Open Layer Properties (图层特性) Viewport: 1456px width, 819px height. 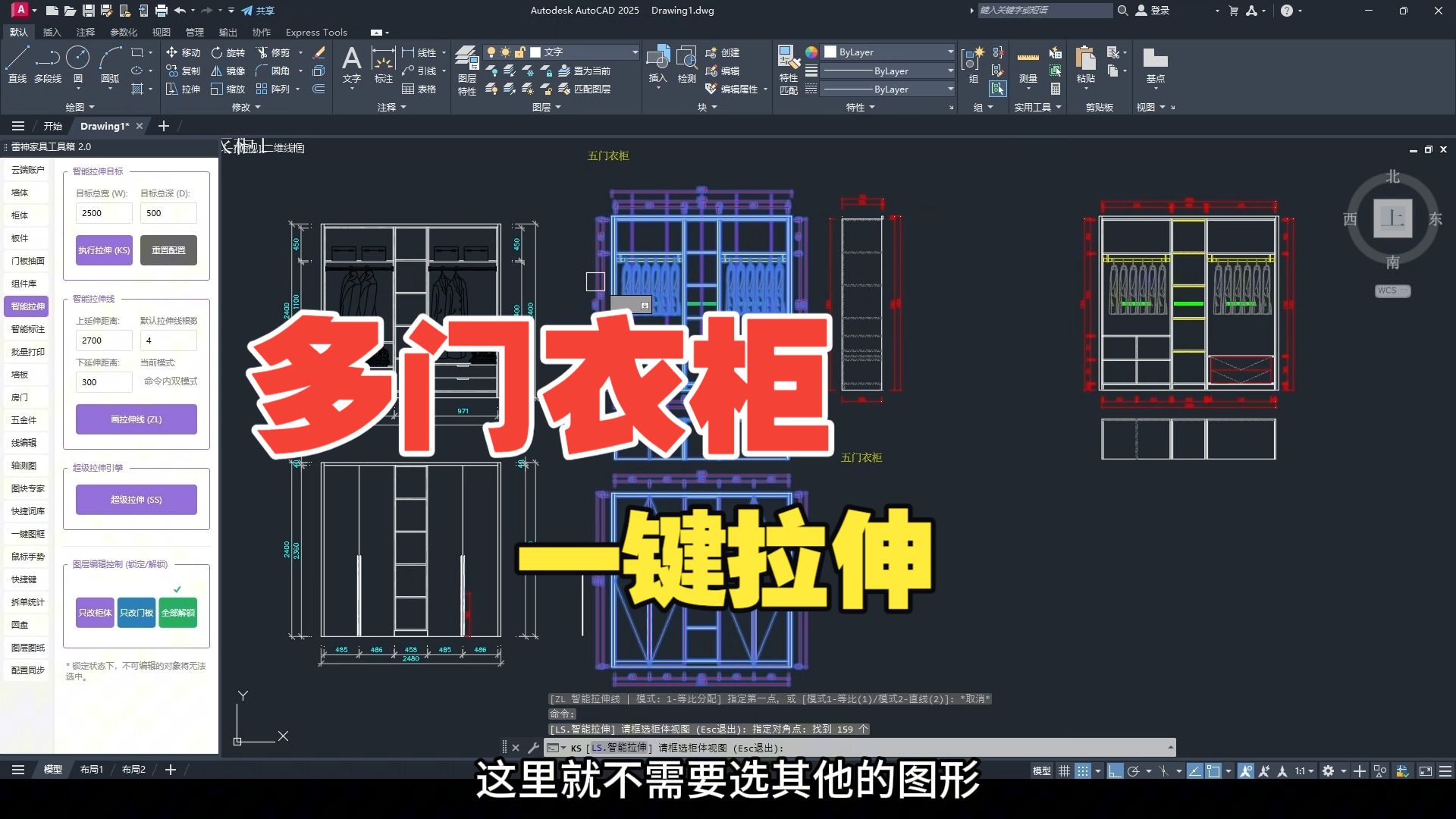point(467,70)
